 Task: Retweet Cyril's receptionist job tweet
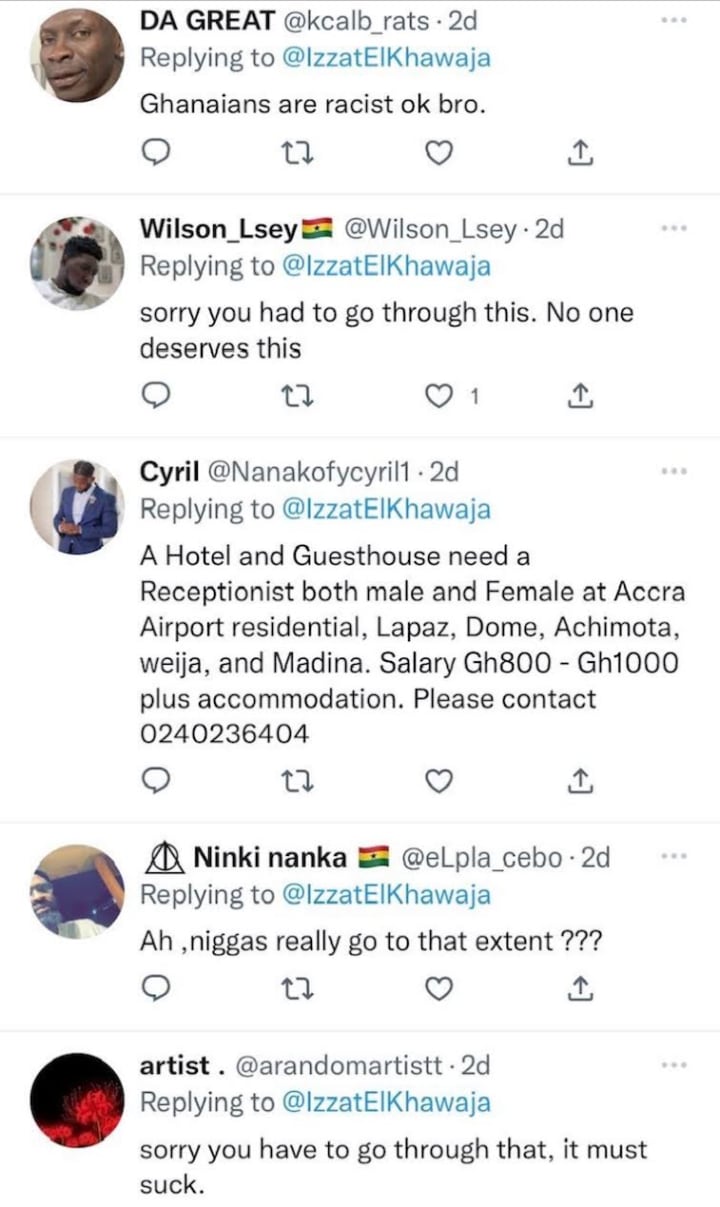pyautogui.click(x=295, y=780)
